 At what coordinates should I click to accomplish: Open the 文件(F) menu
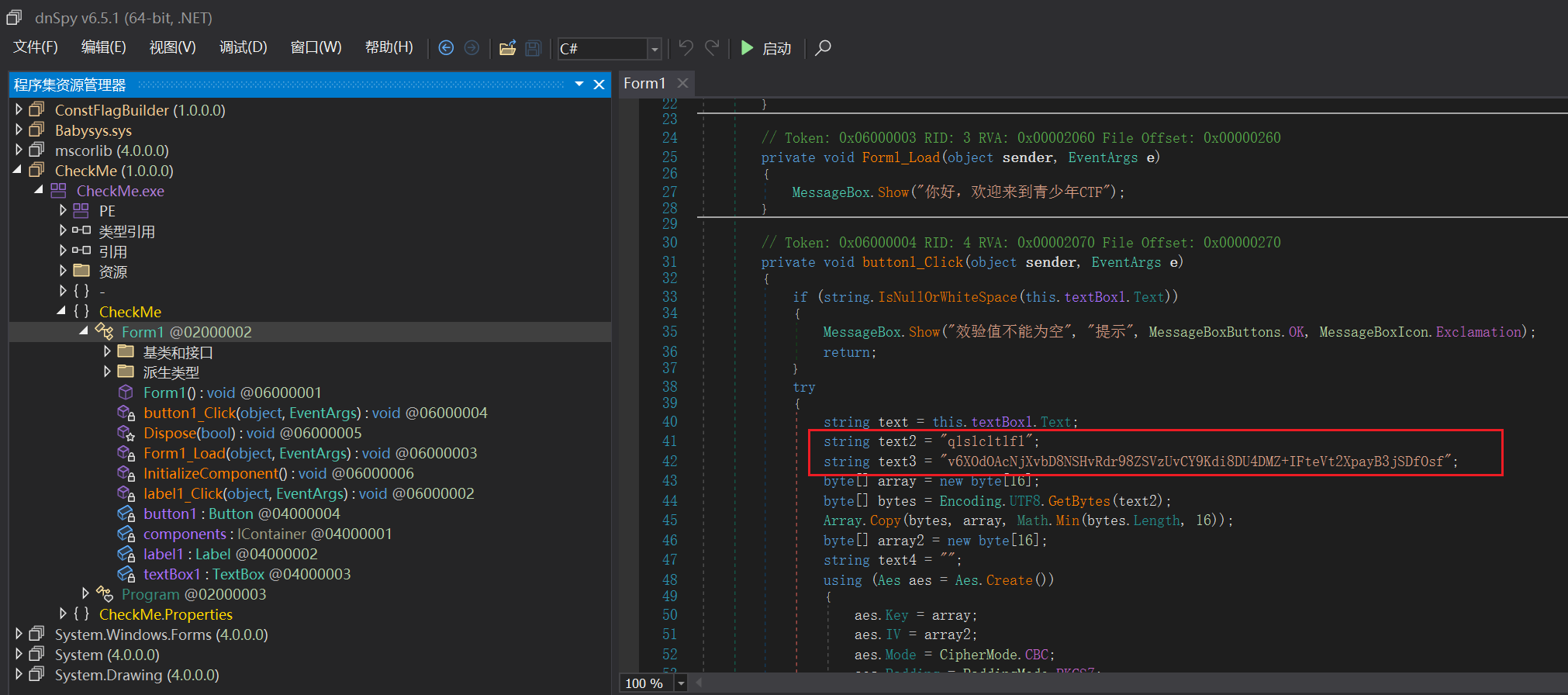35,48
